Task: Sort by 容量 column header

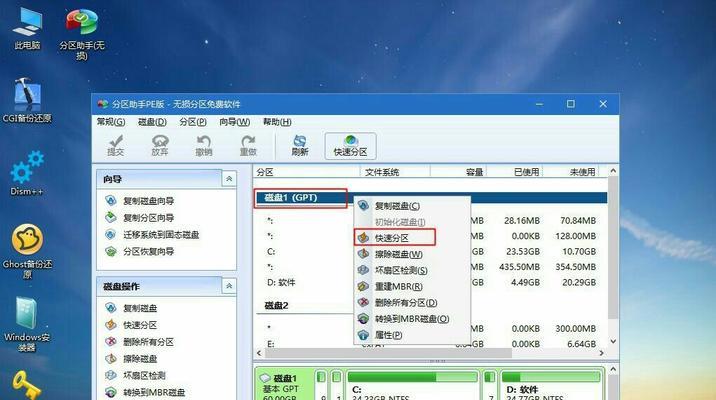Action: (x=458, y=172)
